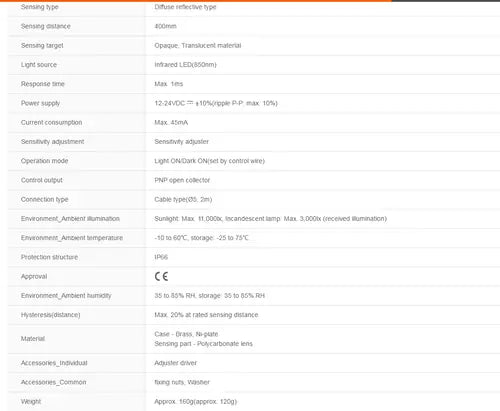Click the ambient temperature range value

(x=201, y=238)
